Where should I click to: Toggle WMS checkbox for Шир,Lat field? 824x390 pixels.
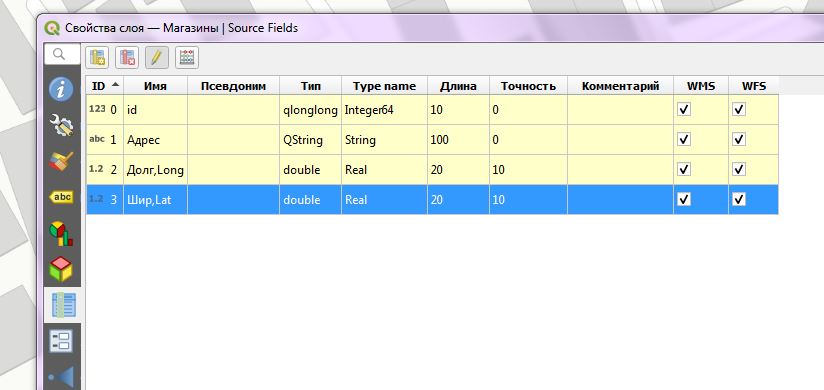point(684,199)
